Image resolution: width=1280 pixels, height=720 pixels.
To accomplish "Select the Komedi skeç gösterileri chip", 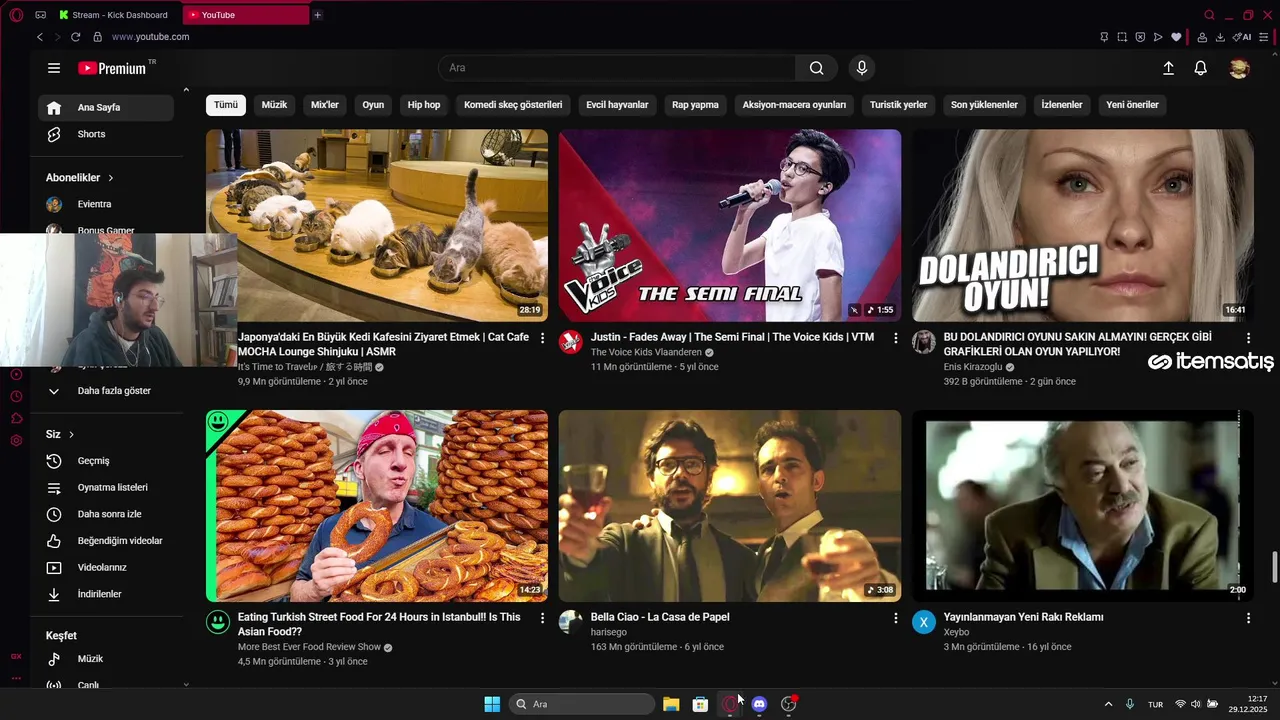I will click(513, 105).
